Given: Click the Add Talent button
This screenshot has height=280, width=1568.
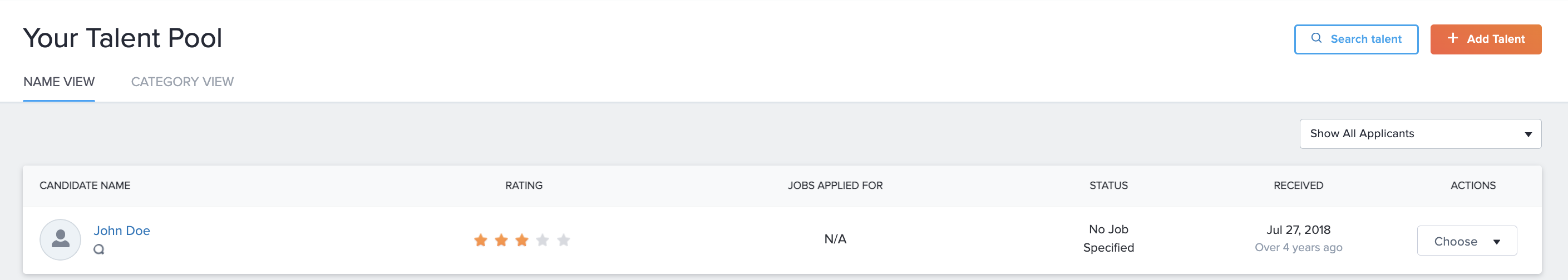Looking at the screenshot, I should [x=1485, y=39].
